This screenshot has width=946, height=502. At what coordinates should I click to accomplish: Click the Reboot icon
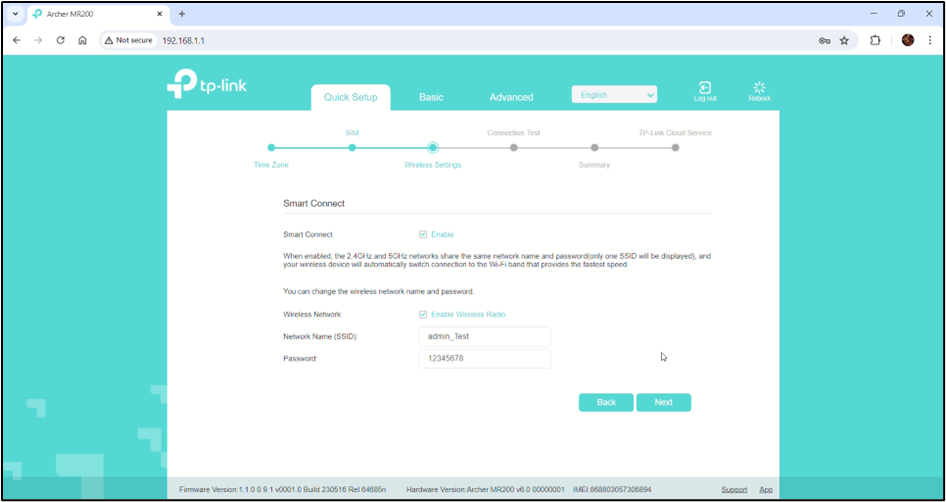pos(759,89)
